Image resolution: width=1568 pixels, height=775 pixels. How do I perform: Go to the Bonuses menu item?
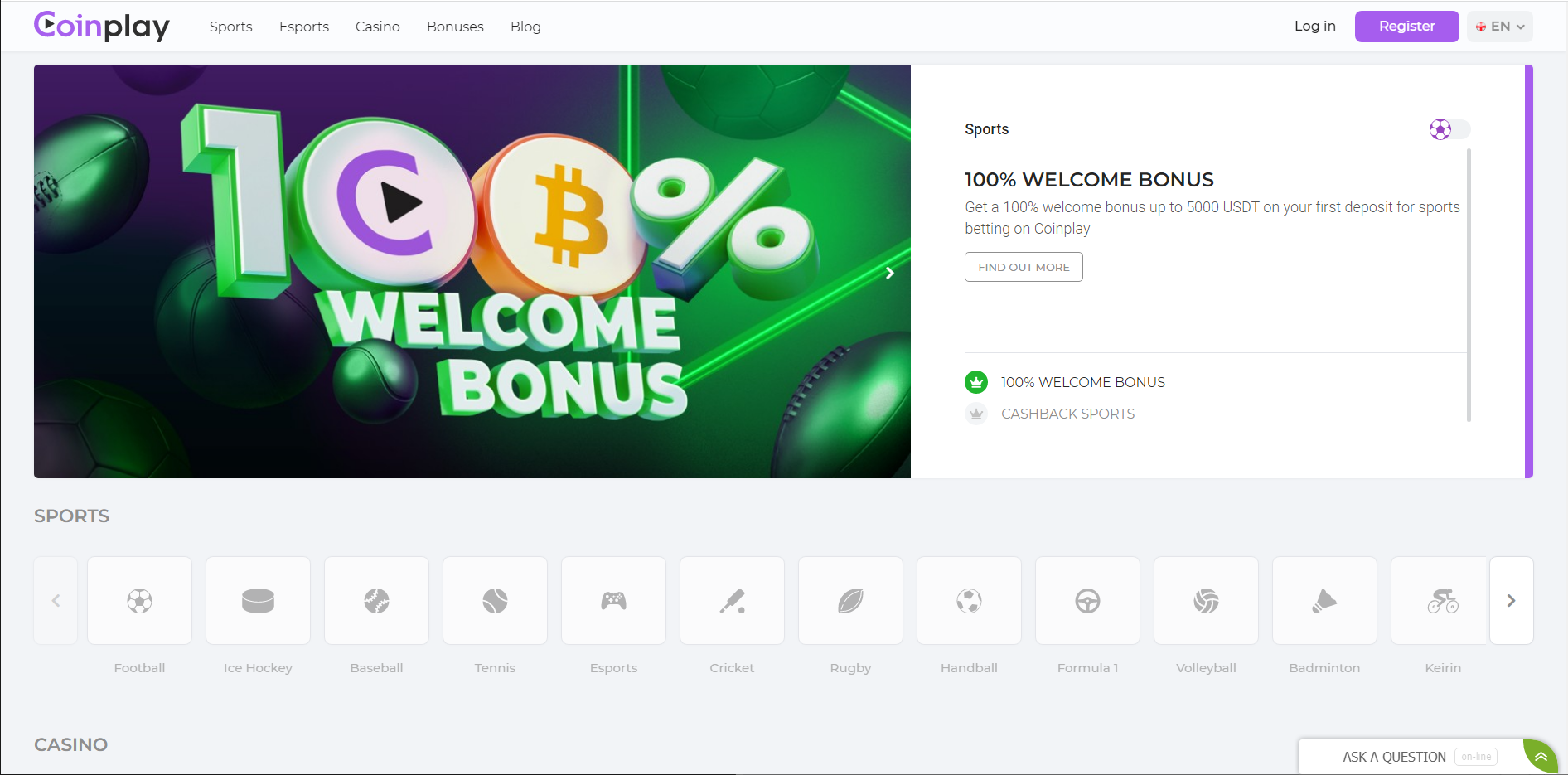point(455,27)
